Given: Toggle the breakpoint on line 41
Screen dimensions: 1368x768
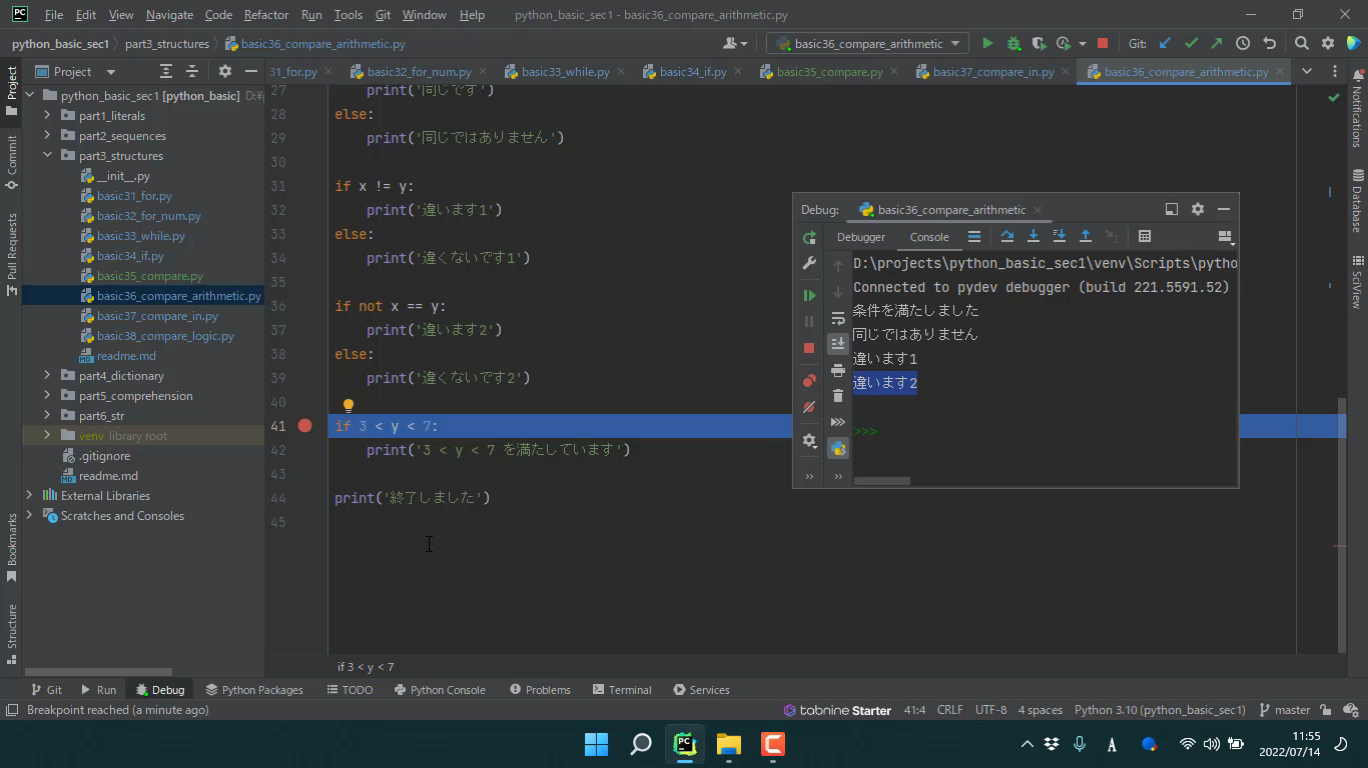Looking at the screenshot, I should [x=305, y=426].
